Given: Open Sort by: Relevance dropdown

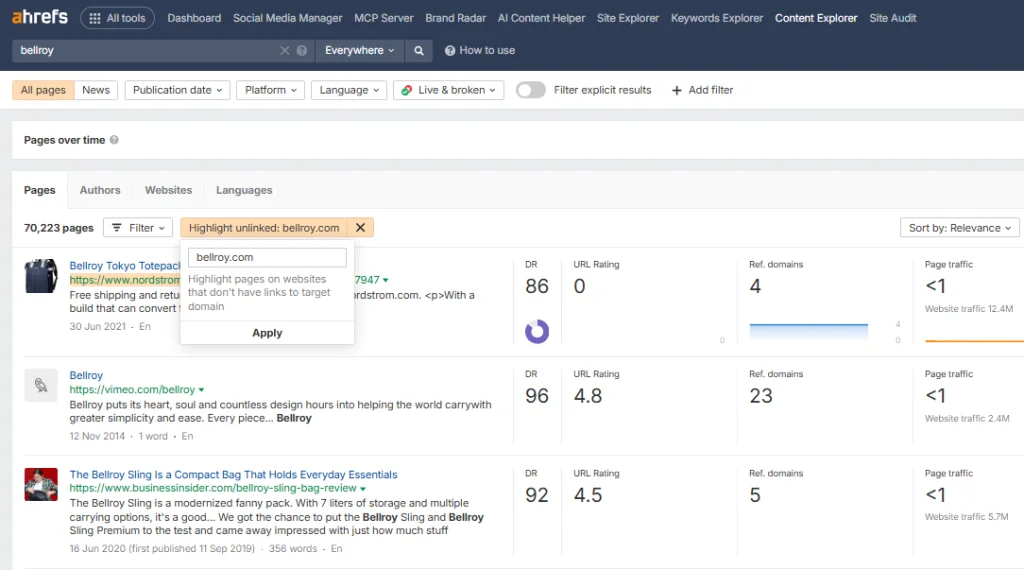Looking at the screenshot, I should point(959,228).
